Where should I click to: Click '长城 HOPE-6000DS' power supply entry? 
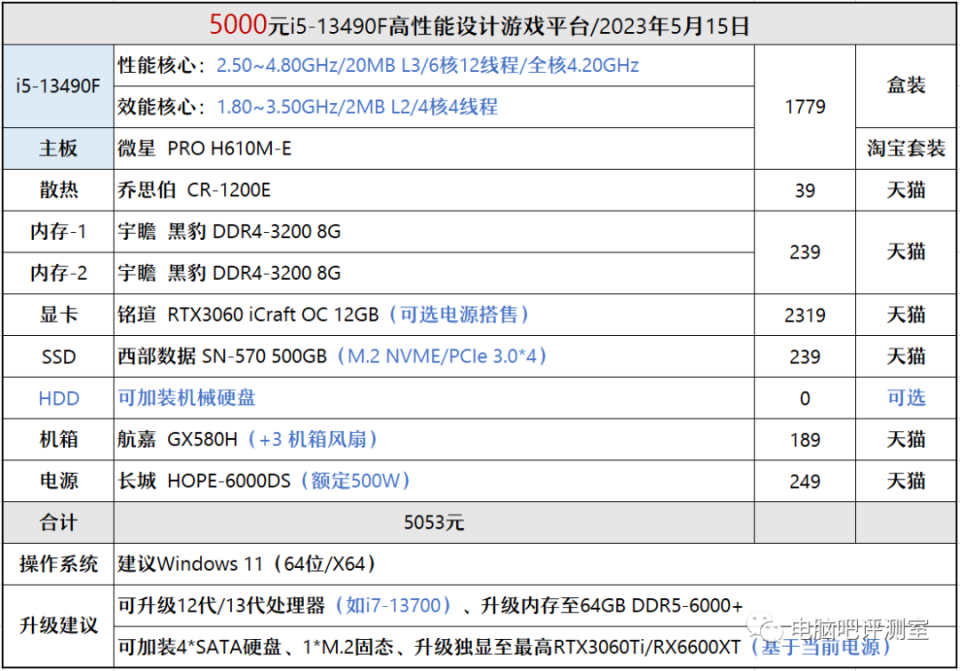(204, 481)
